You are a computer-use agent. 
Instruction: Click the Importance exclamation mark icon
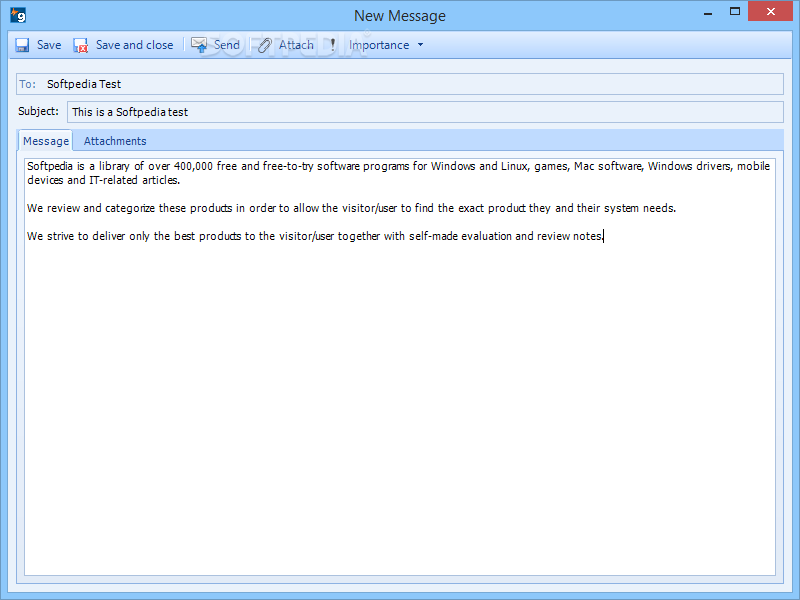pyautogui.click(x=333, y=45)
